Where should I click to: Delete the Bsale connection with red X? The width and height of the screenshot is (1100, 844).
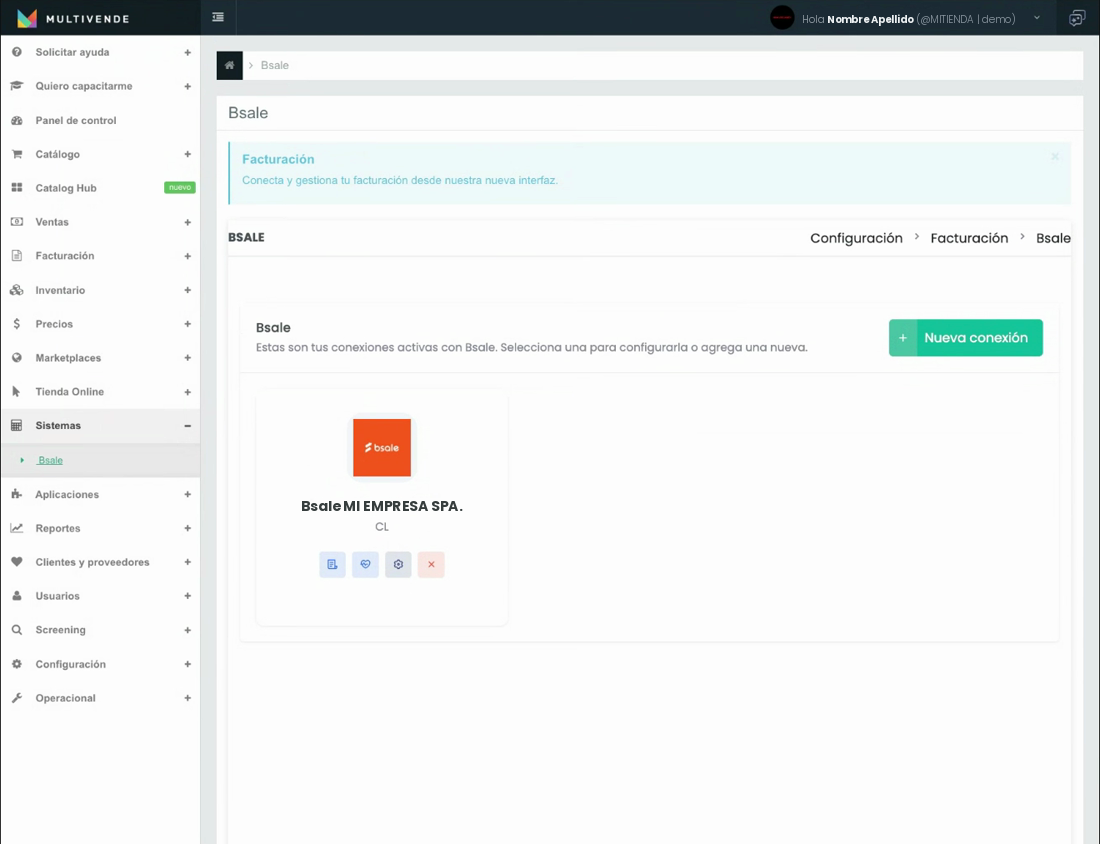click(x=431, y=564)
